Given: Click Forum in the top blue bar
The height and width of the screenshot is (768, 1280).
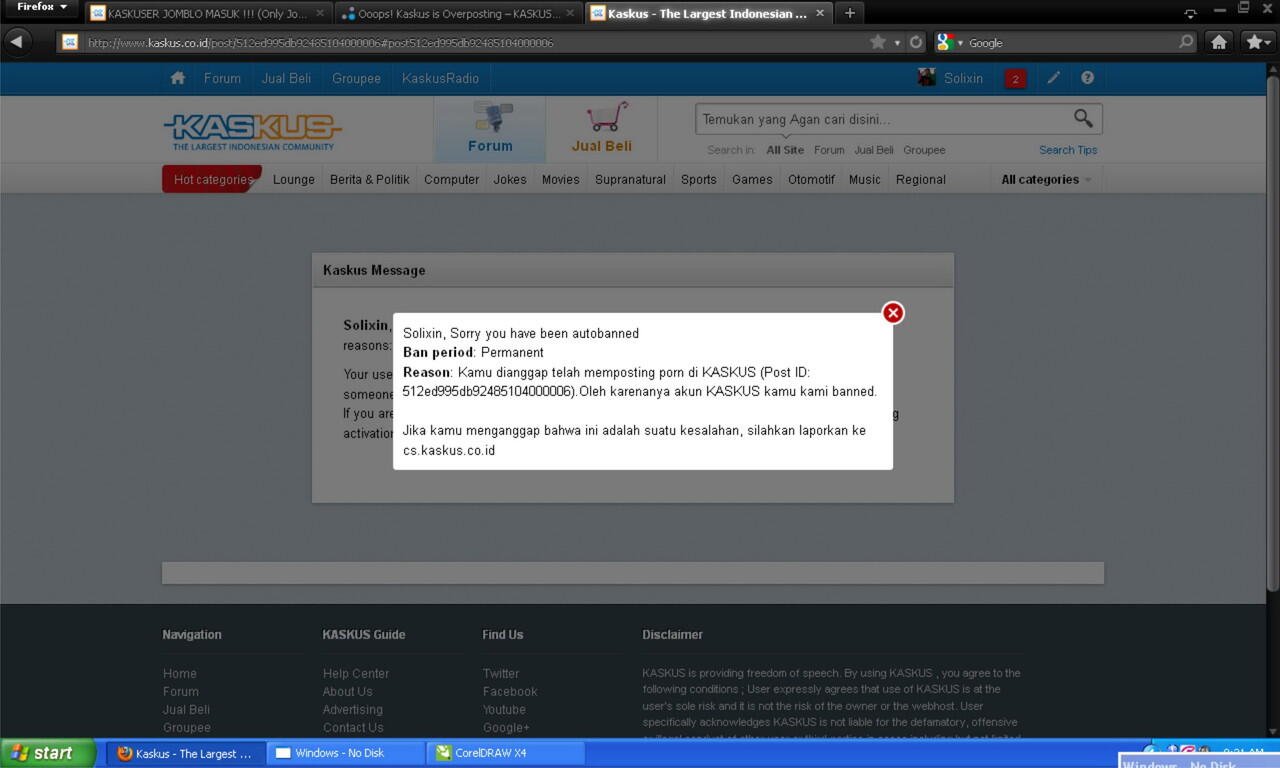Looking at the screenshot, I should pos(222,78).
